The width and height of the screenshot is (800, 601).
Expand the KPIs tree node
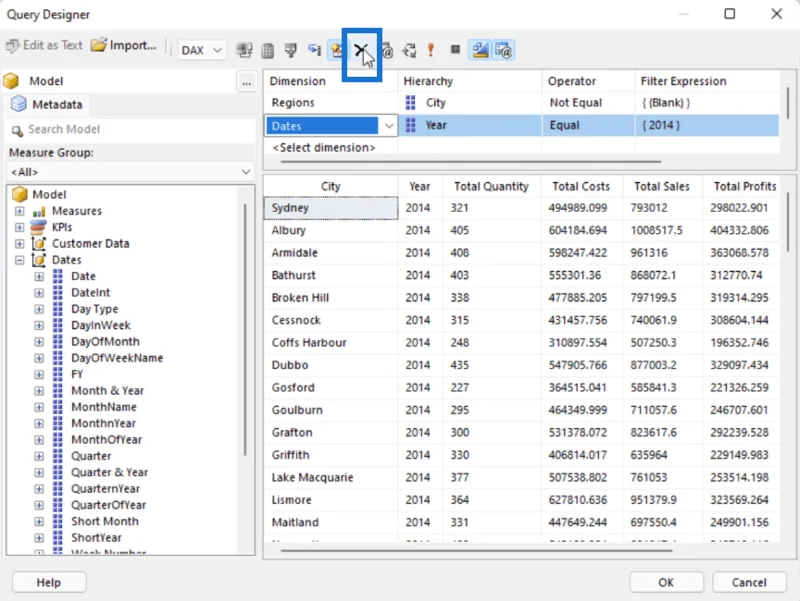(19, 228)
